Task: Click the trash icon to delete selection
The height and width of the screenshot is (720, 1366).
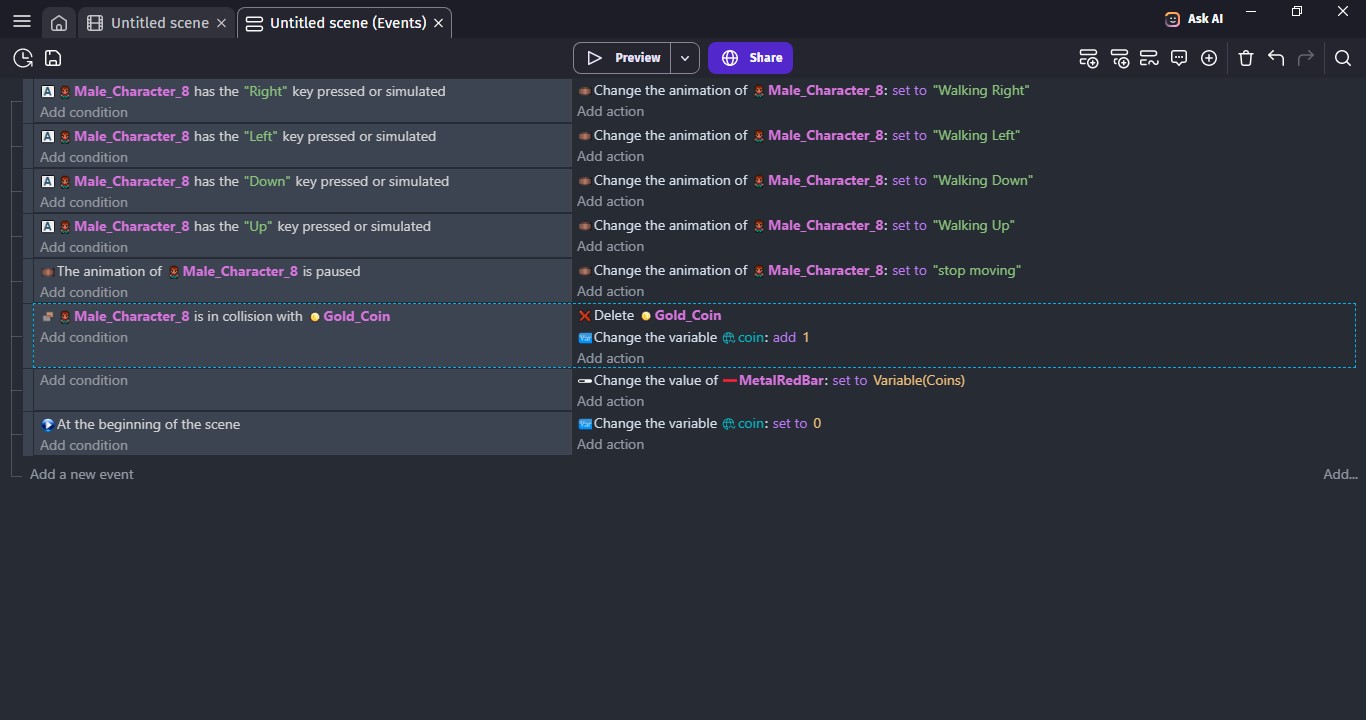Action: pos(1246,58)
